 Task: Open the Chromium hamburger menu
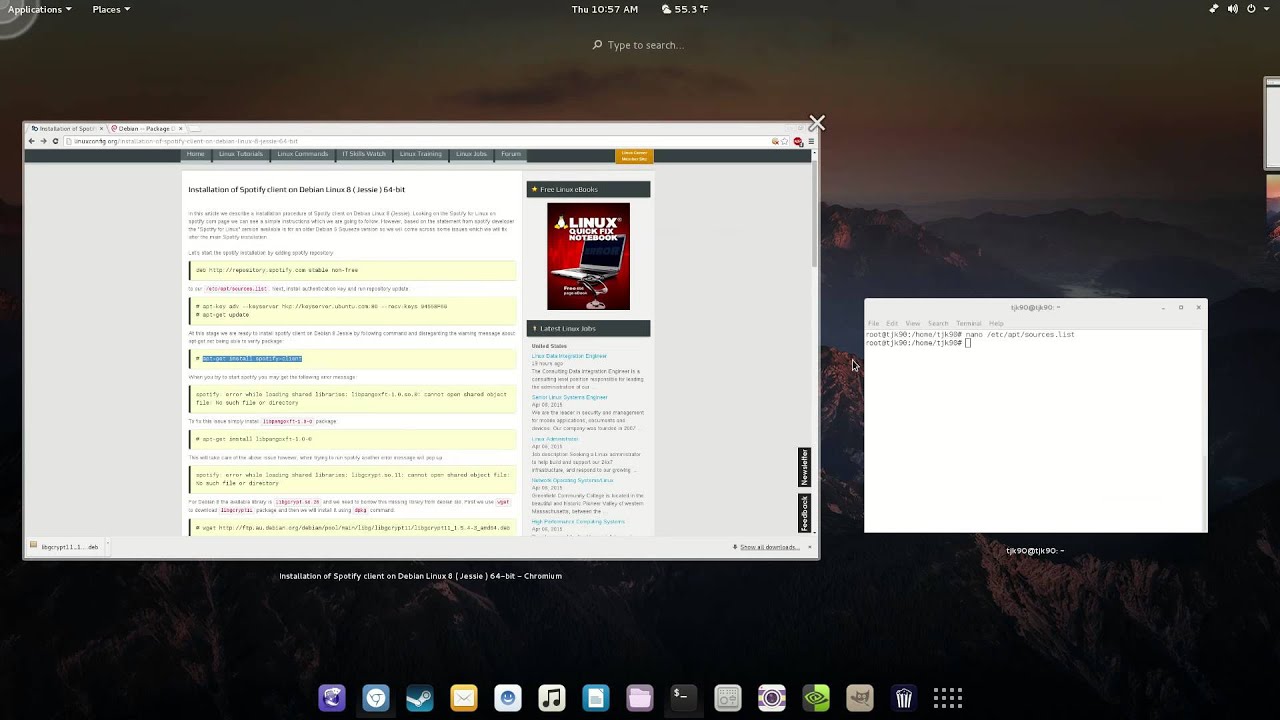pos(811,141)
